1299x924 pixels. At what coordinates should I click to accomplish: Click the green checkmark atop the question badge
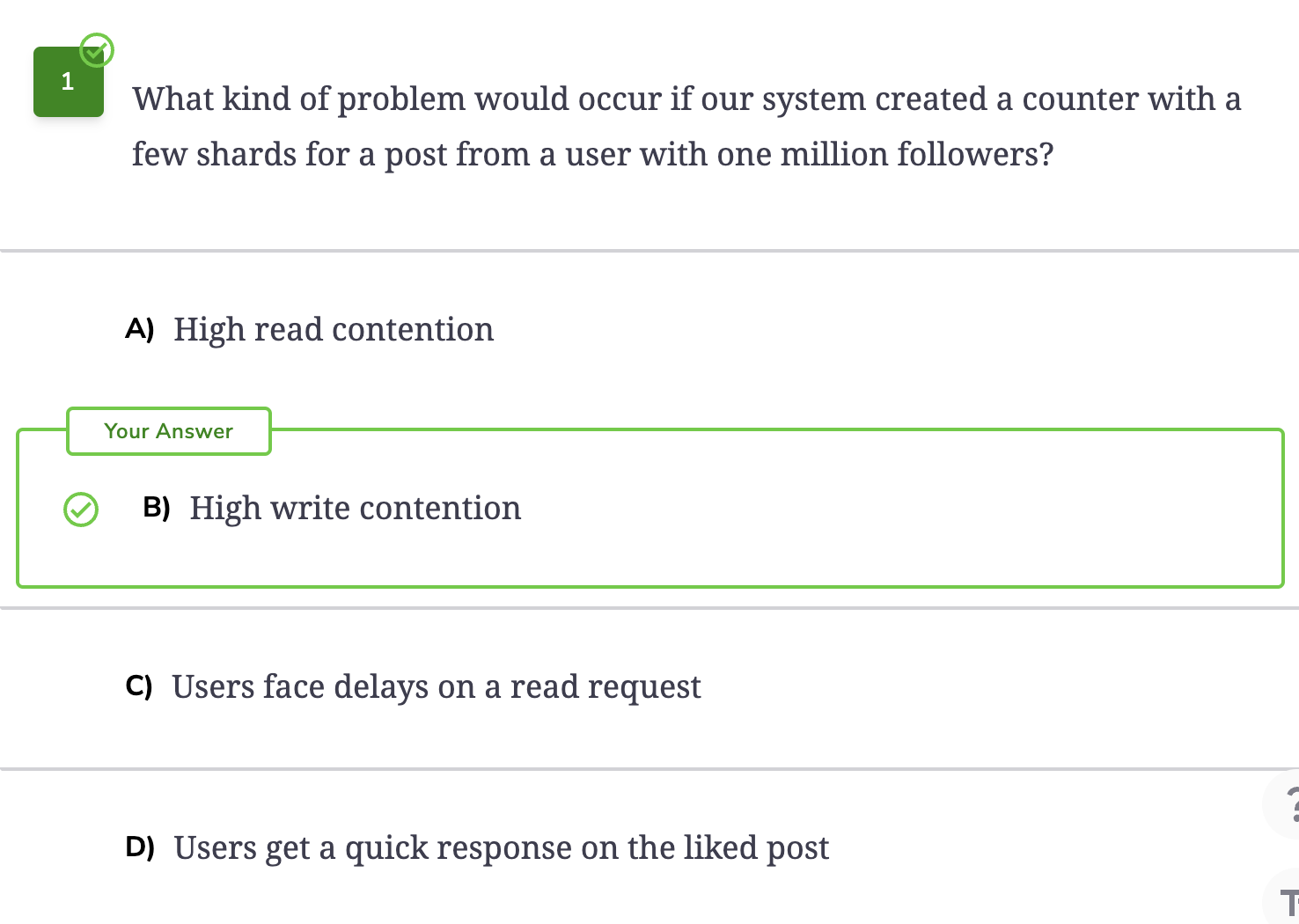tap(97, 50)
